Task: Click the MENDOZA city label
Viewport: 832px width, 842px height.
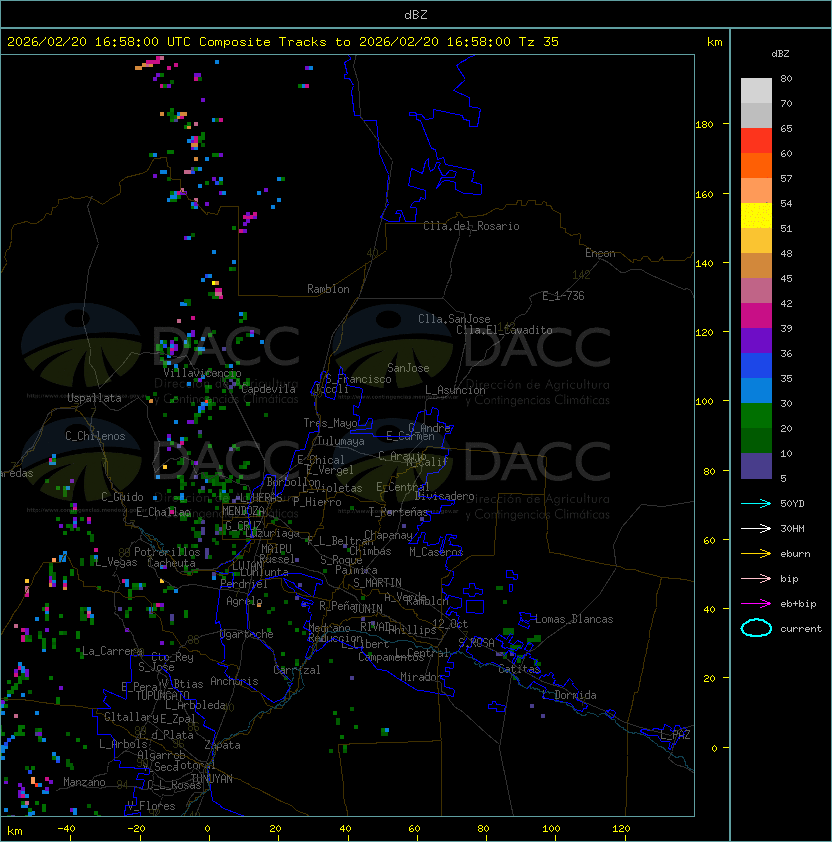Action: [x=244, y=511]
